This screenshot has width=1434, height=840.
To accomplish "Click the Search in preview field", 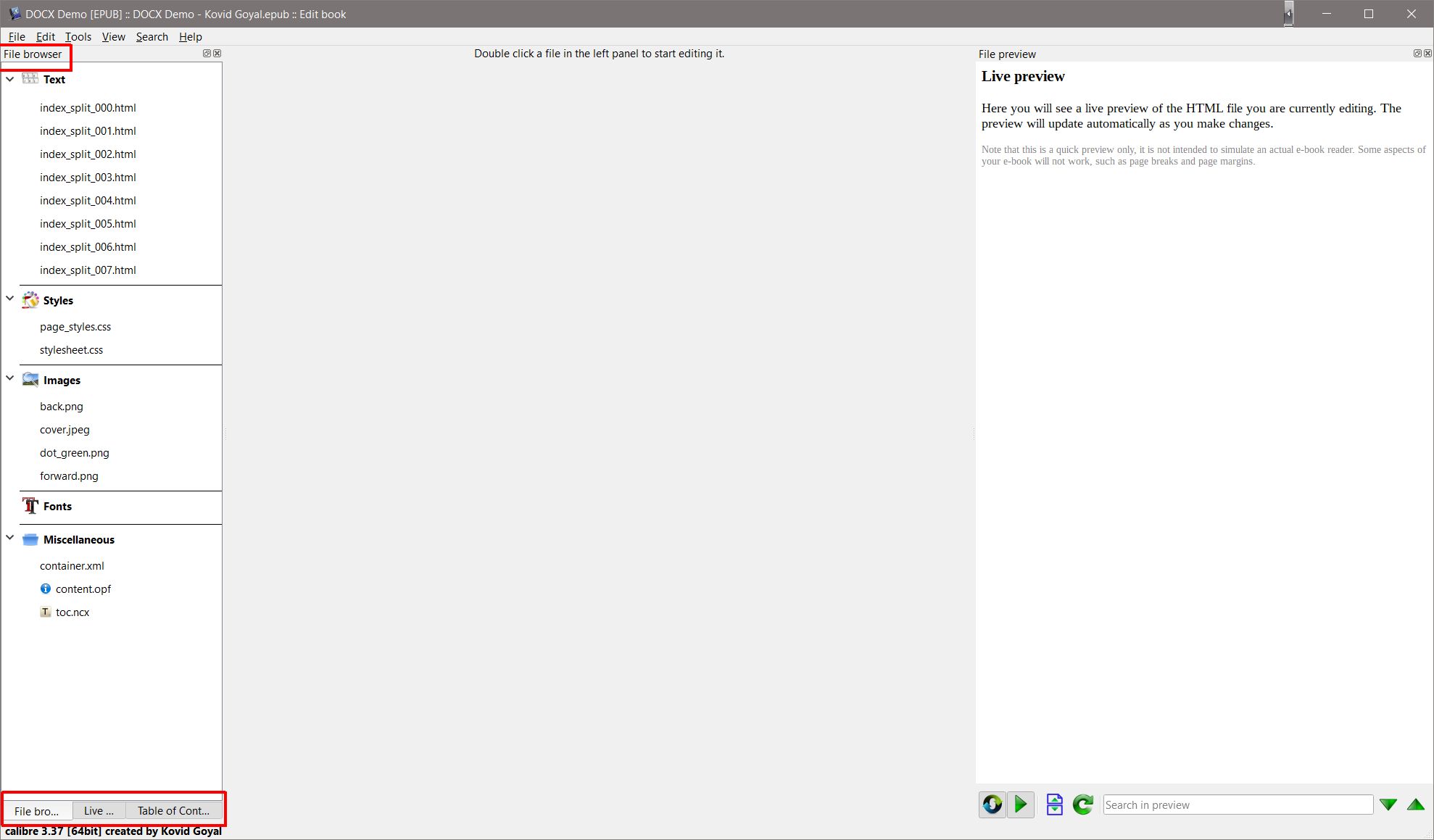I will [x=1237, y=804].
